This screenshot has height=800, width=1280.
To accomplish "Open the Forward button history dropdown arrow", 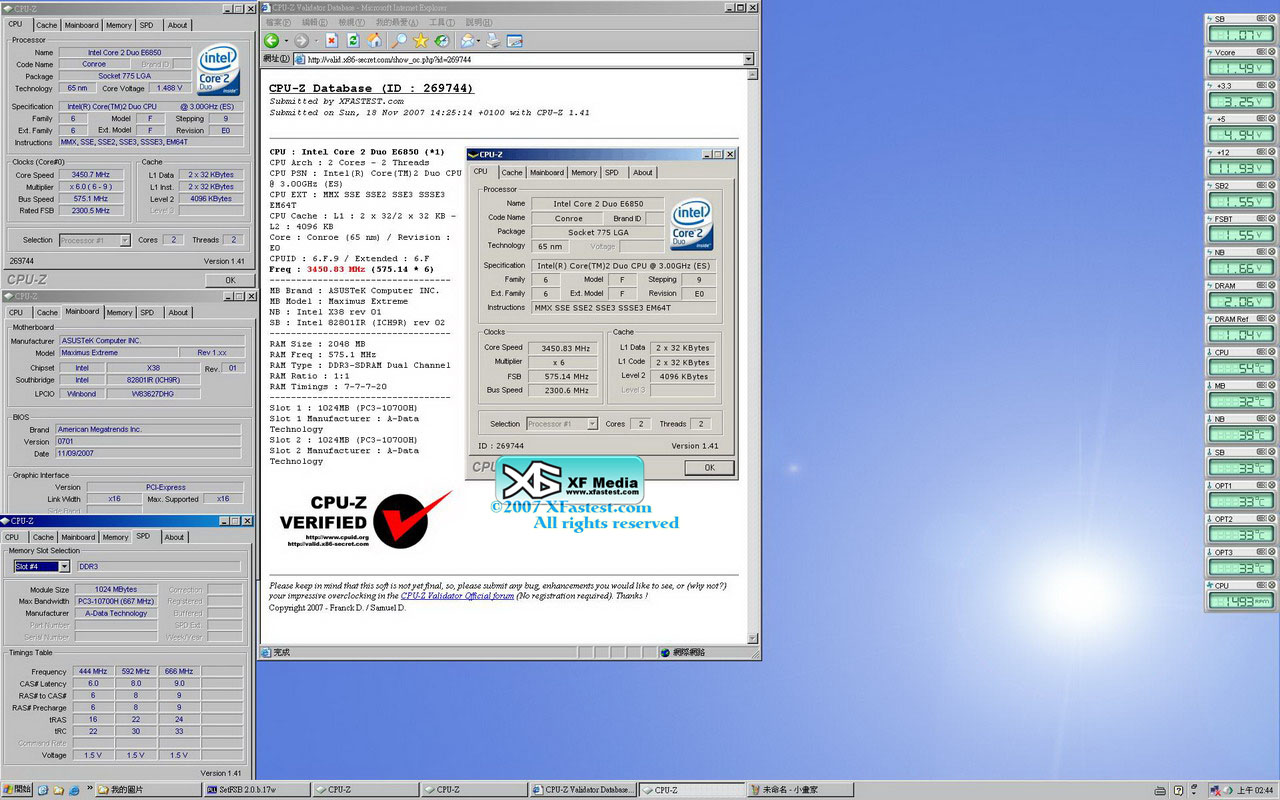I will click(315, 42).
